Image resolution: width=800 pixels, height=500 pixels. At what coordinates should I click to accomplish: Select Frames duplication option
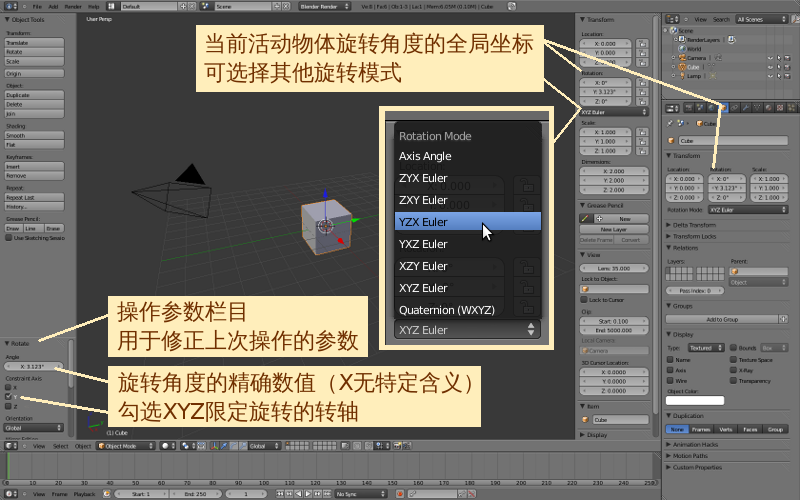click(x=701, y=429)
